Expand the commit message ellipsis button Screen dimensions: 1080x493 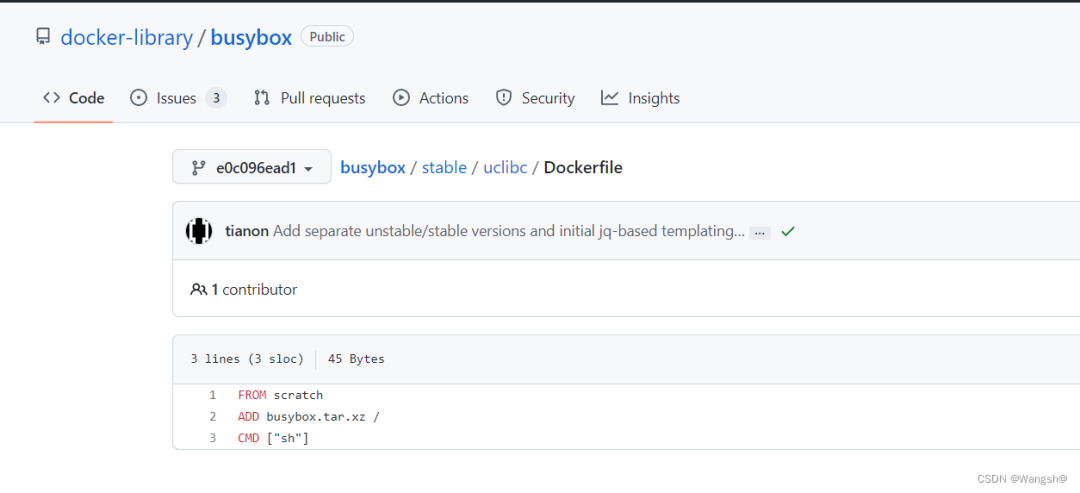[x=760, y=233]
